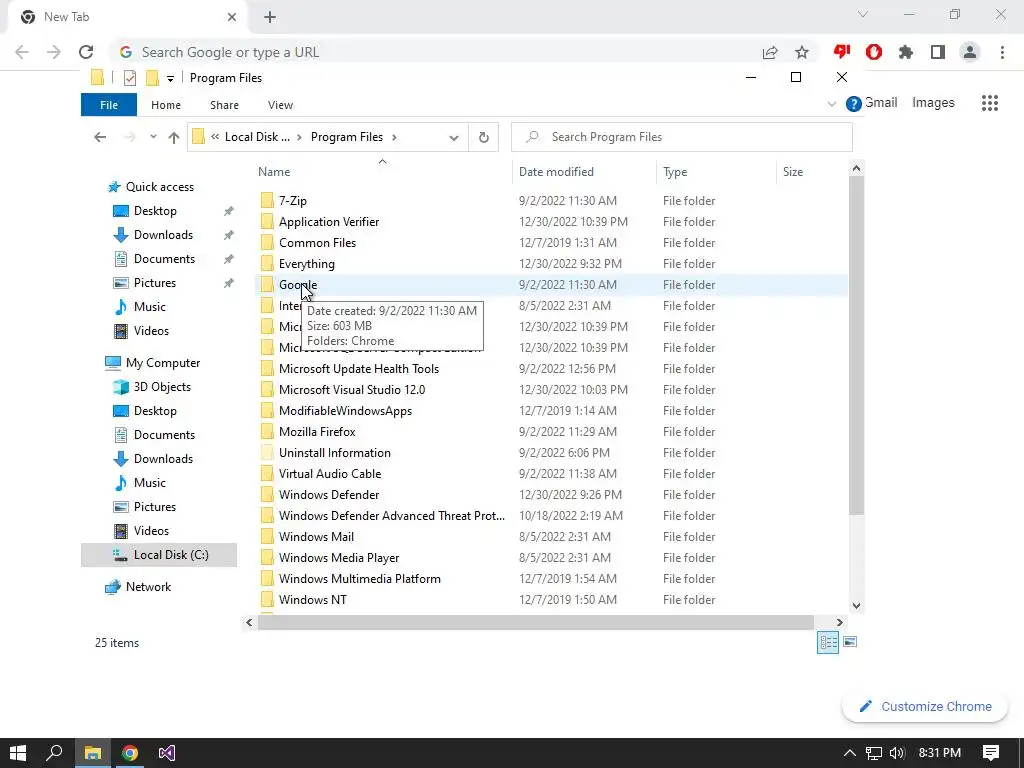1024x768 pixels.
Task: Reload the Chrome page
Action: tap(86, 52)
